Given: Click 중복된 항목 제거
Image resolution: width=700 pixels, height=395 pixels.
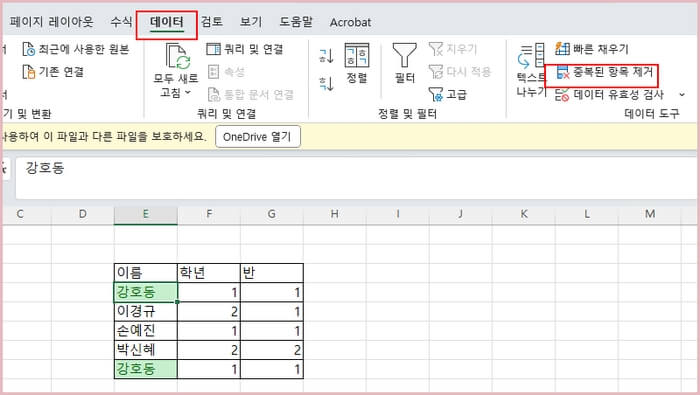Looking at the screenshot, I should 604,72.
